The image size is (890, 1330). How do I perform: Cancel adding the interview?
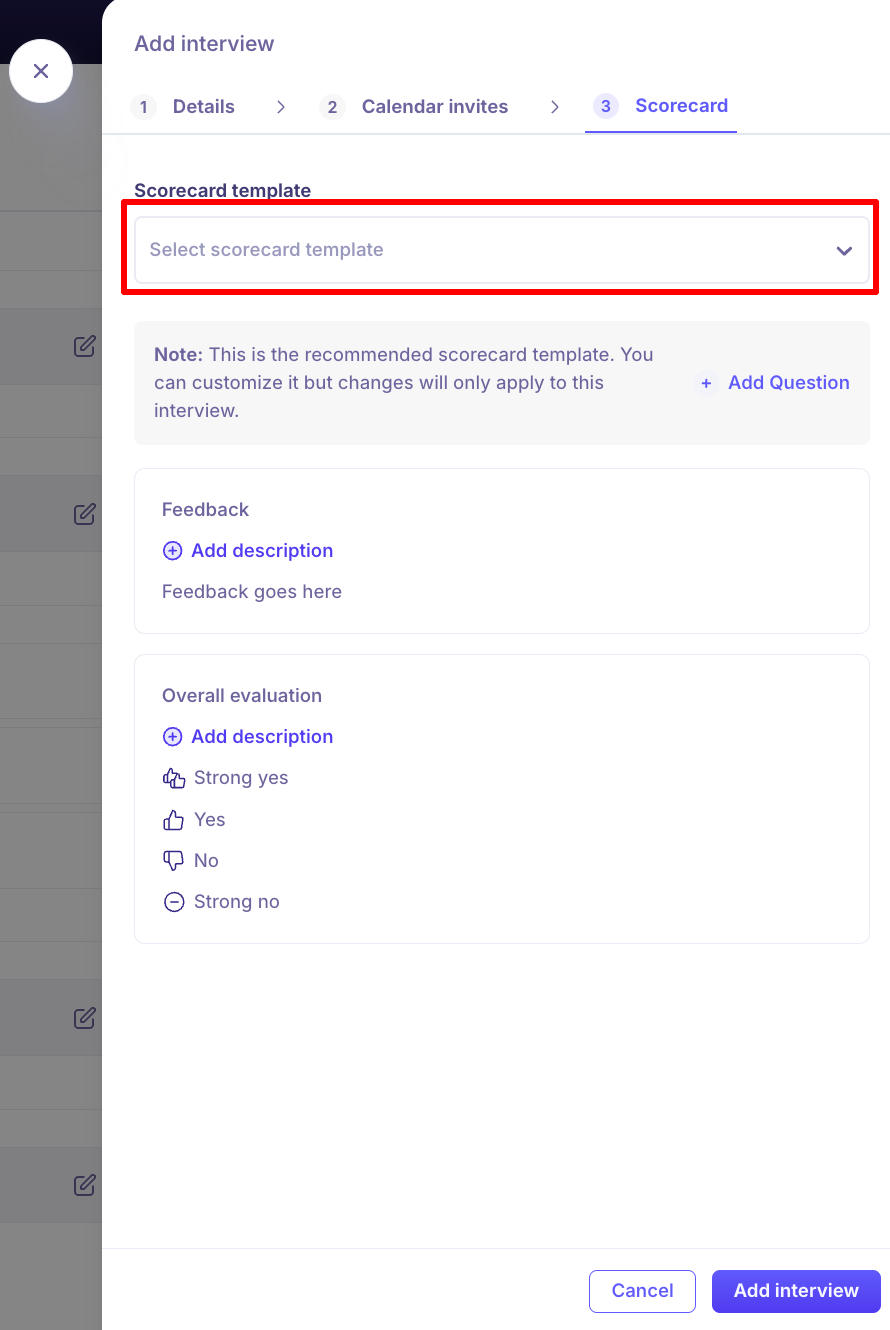[x=642, y=1291]
